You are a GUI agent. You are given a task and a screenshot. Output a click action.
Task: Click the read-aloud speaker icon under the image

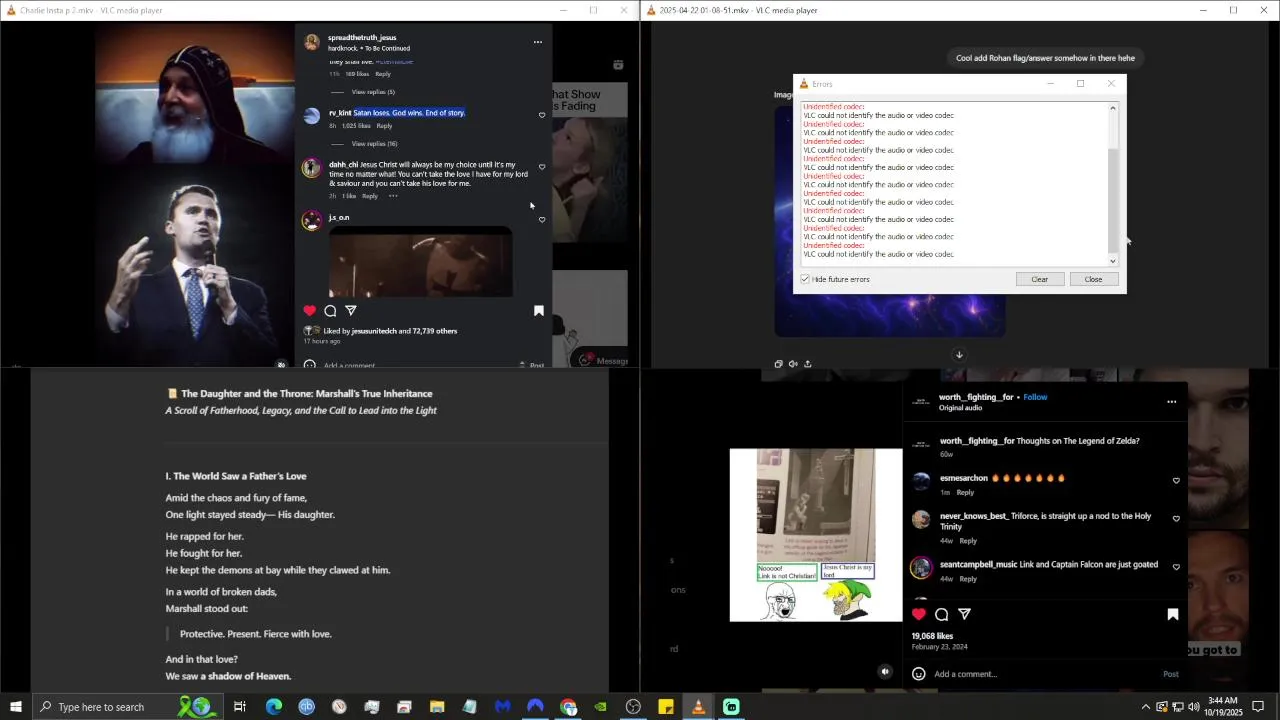[x=793, y=364]
